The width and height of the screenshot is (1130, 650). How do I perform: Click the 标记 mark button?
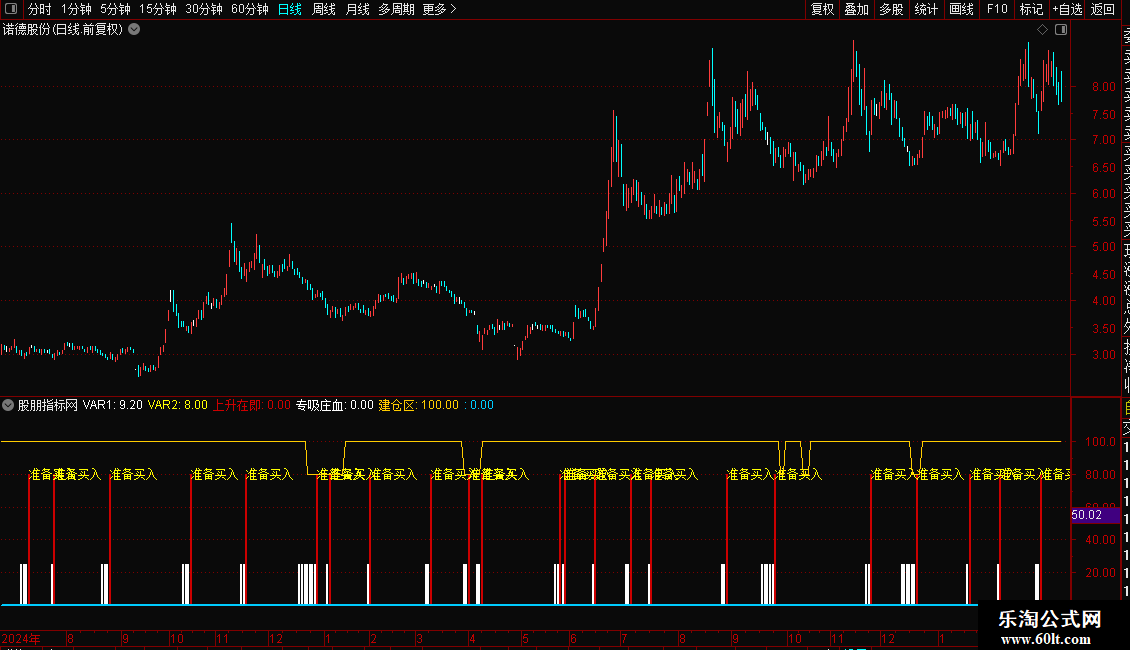tap(1031, 9)
